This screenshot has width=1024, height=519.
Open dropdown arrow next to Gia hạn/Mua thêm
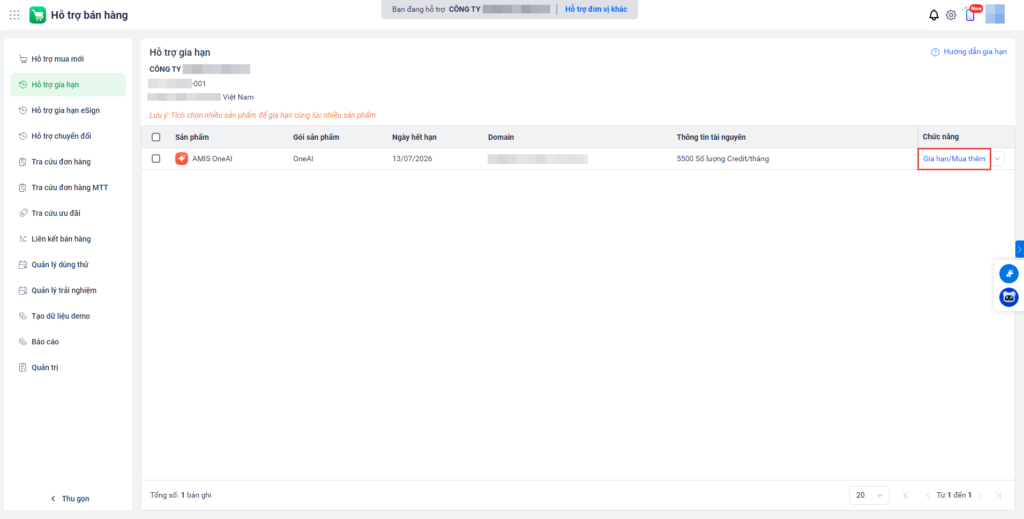click(998, 159)
